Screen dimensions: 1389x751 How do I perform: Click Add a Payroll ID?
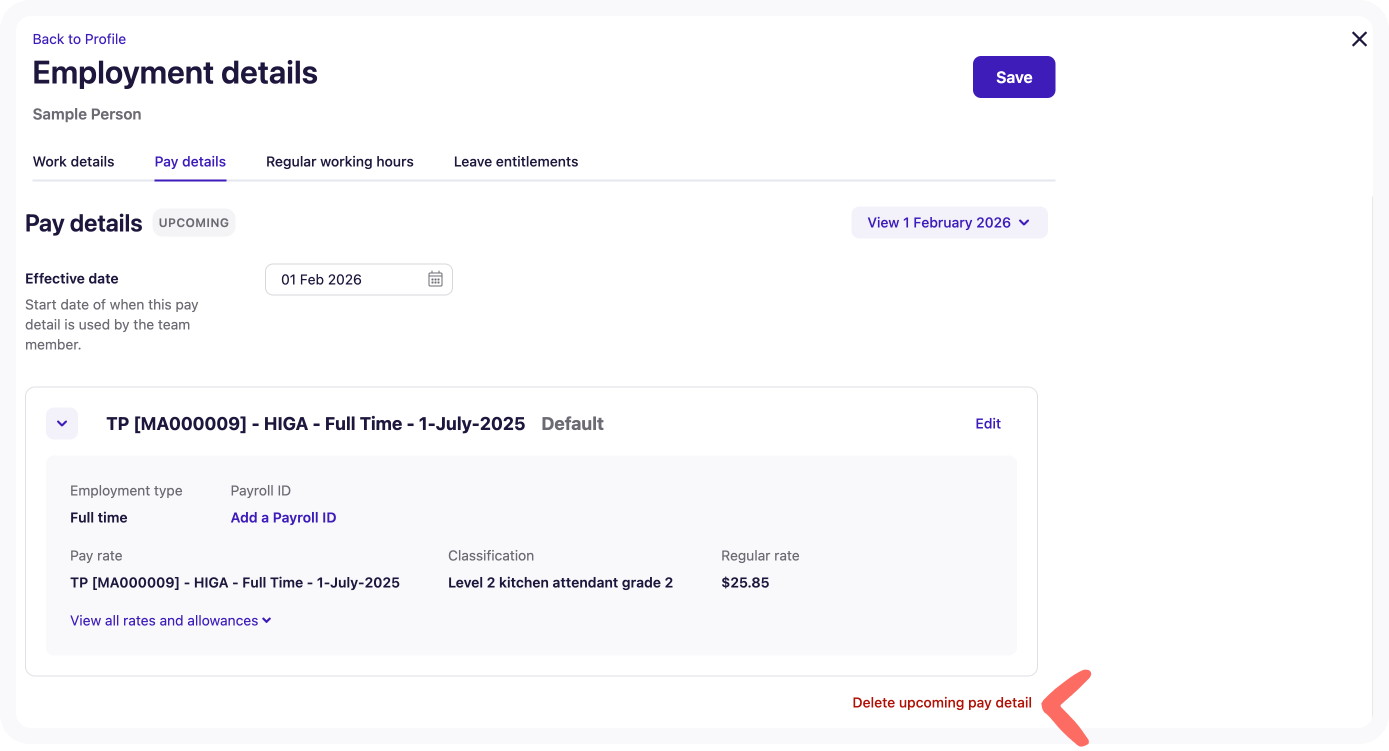[283, 518]
